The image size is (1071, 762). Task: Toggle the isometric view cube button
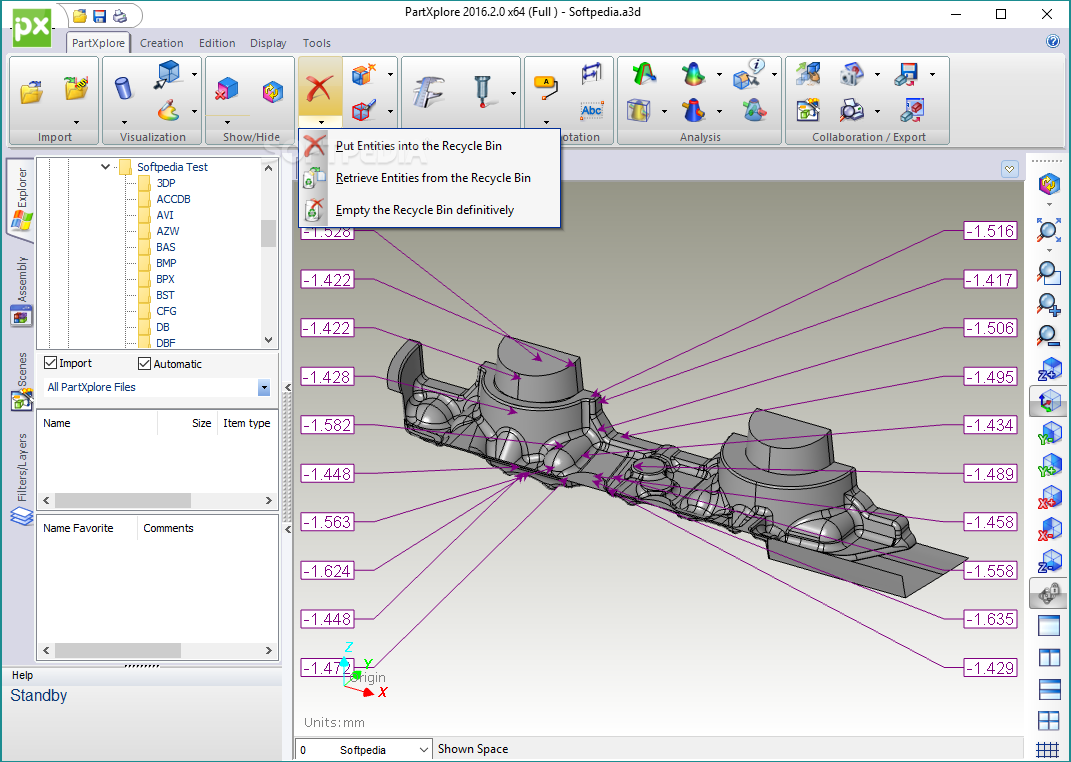click(x=1048, y=401)
